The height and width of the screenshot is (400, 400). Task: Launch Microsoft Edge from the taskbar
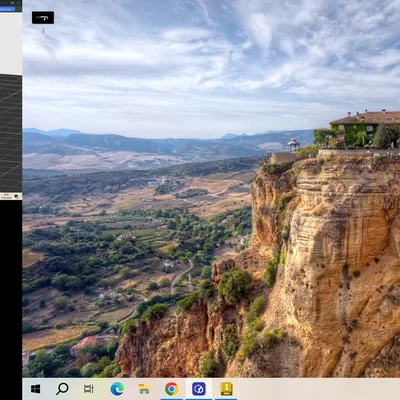117,389
